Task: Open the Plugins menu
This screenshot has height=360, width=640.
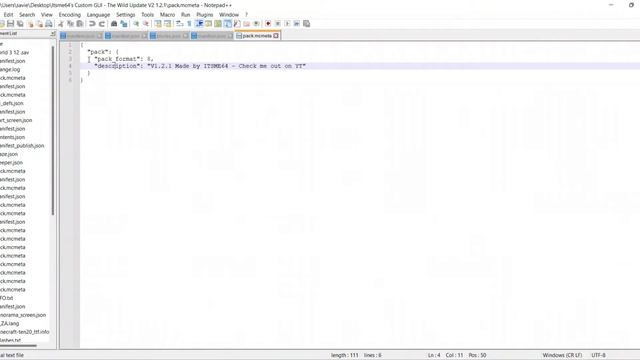Action: (204, 15)
